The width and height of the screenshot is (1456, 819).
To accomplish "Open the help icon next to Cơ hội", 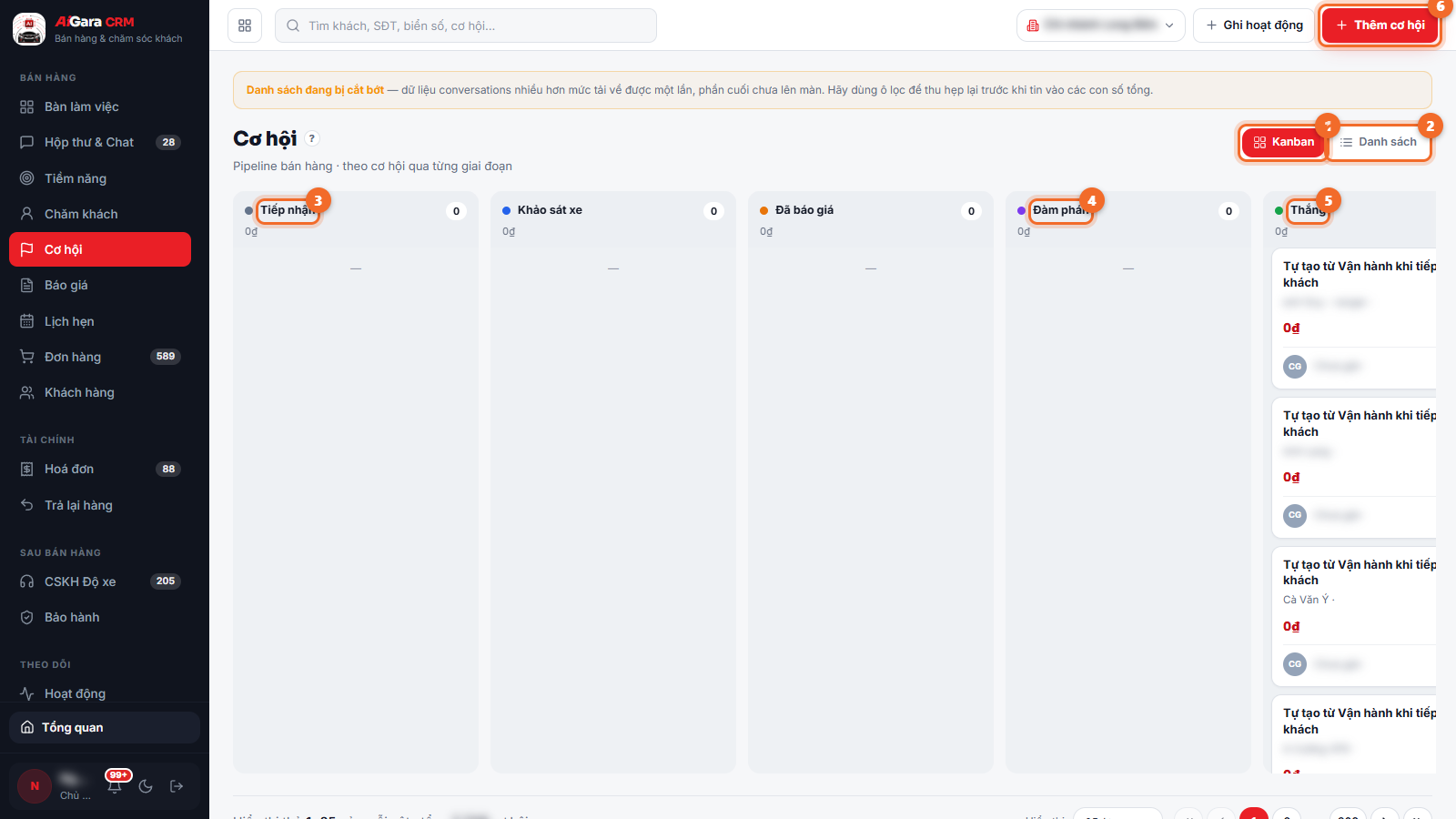I will coord(312,138).
